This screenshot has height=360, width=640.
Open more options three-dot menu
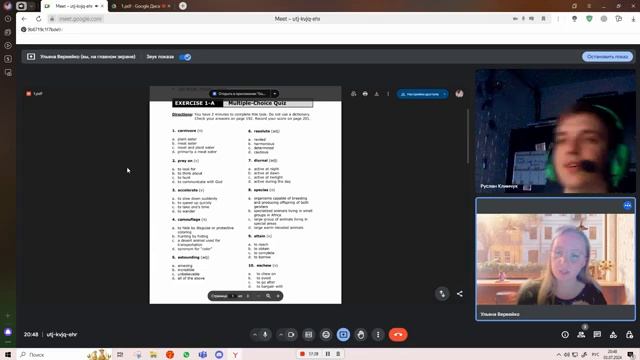click(x=378, y=335)
